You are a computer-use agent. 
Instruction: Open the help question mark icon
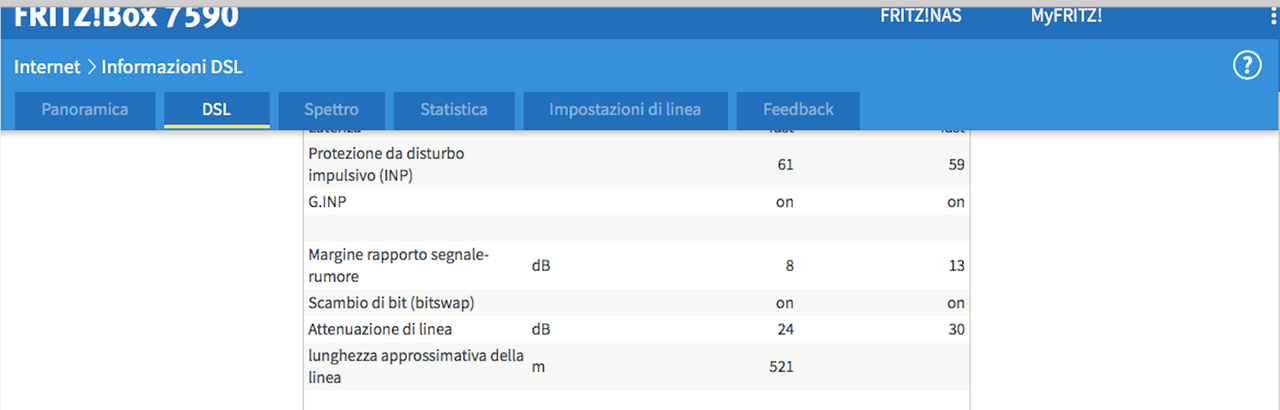(x=1246, y=67)
